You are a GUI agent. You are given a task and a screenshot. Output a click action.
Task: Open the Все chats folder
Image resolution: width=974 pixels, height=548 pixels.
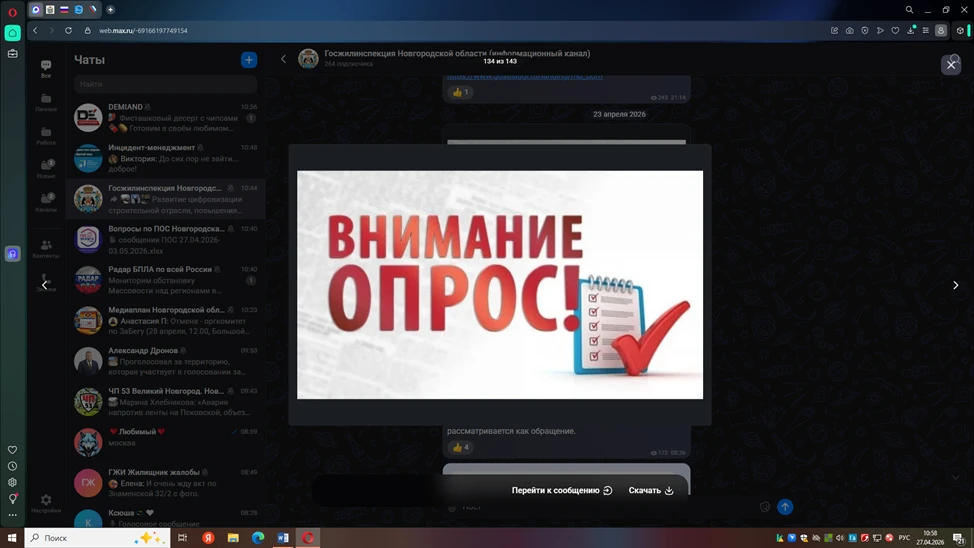pos(46,68)
